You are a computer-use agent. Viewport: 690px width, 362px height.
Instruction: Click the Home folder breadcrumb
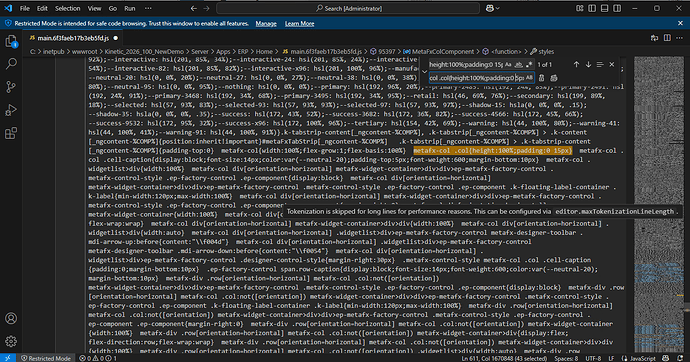tap(264, 51)
